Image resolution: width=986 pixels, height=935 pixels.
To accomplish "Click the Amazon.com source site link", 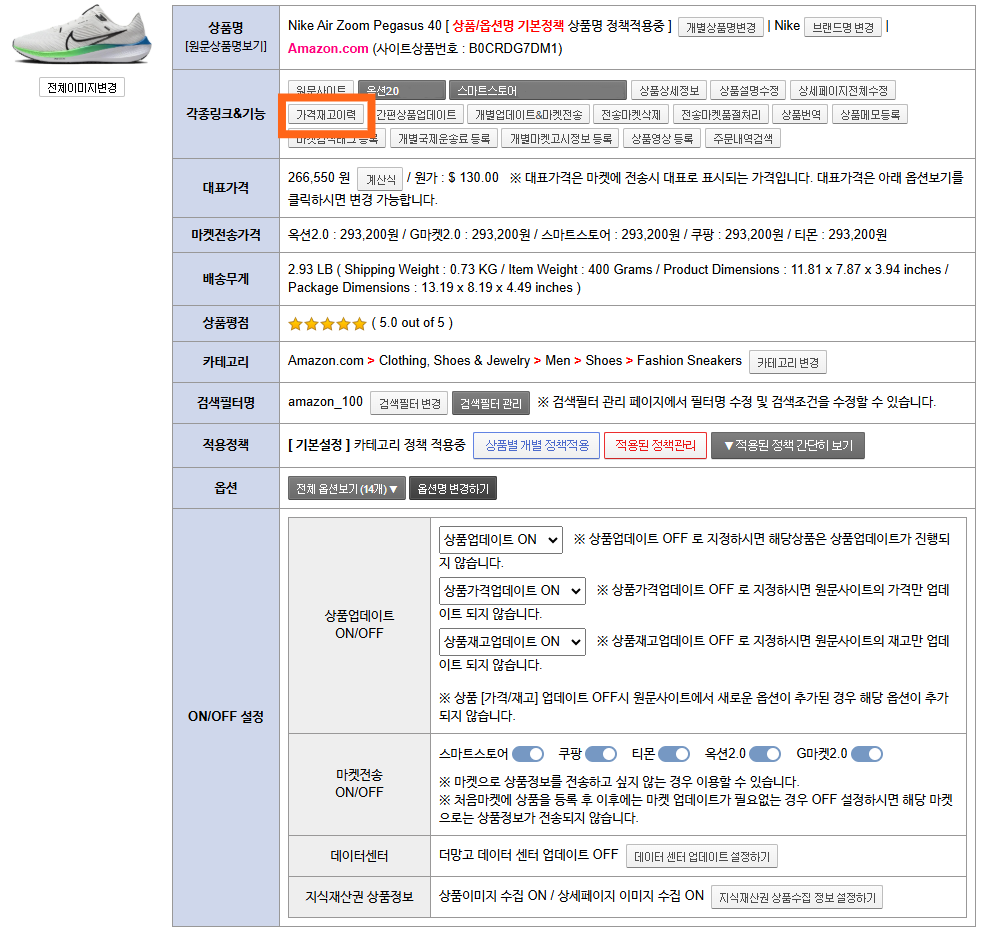I will click(328, 48).
